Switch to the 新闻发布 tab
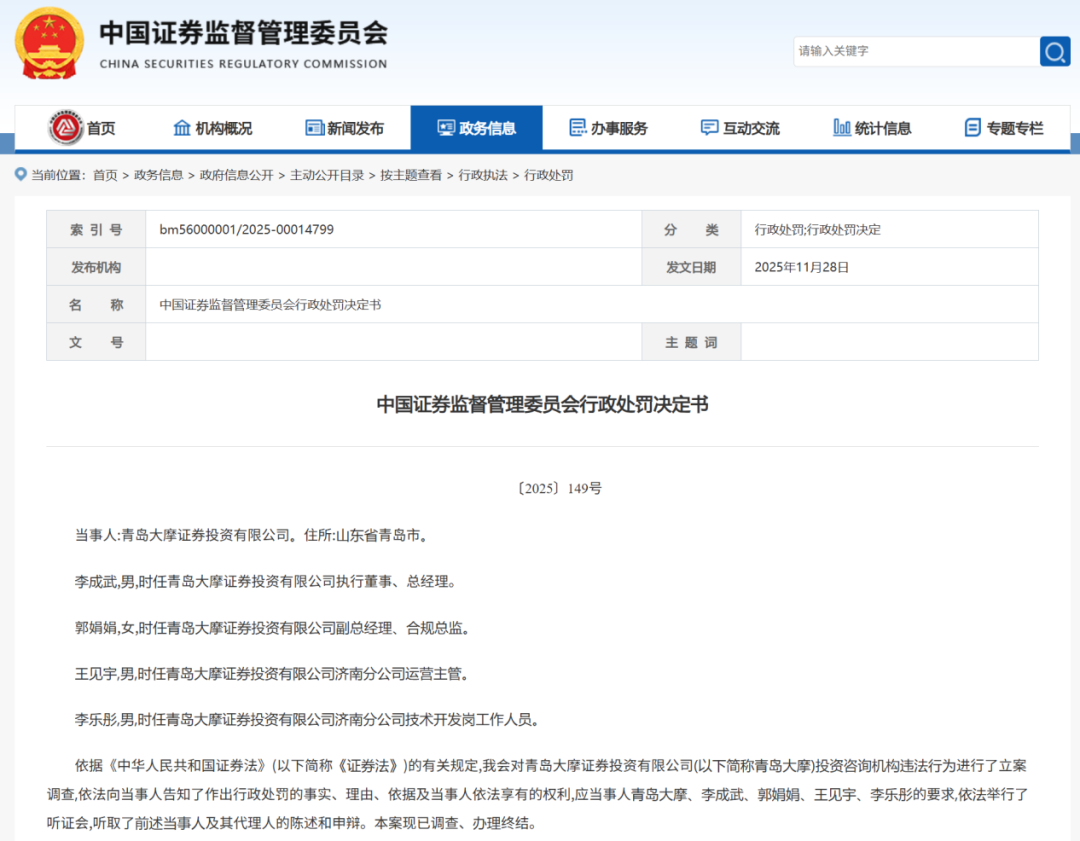Screen dimensions: 1080x841 click(x=341, y=127)
